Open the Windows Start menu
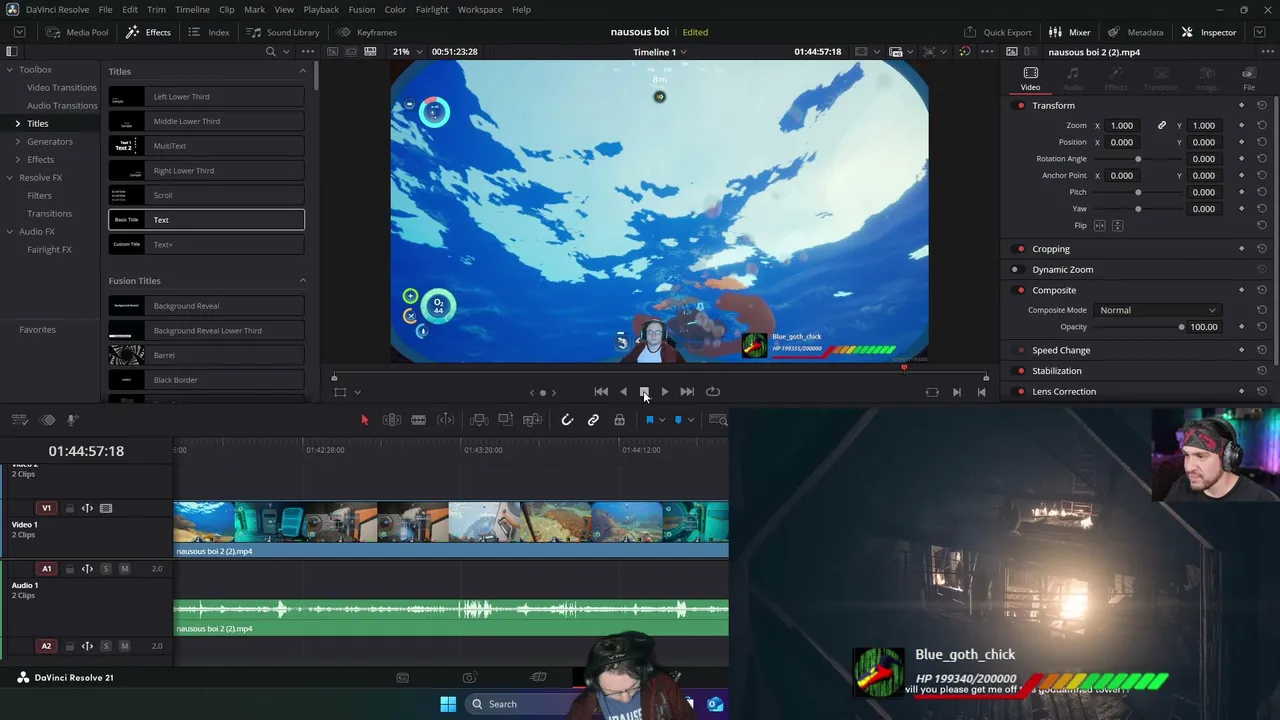1280x720 pixels. point(448,704)
